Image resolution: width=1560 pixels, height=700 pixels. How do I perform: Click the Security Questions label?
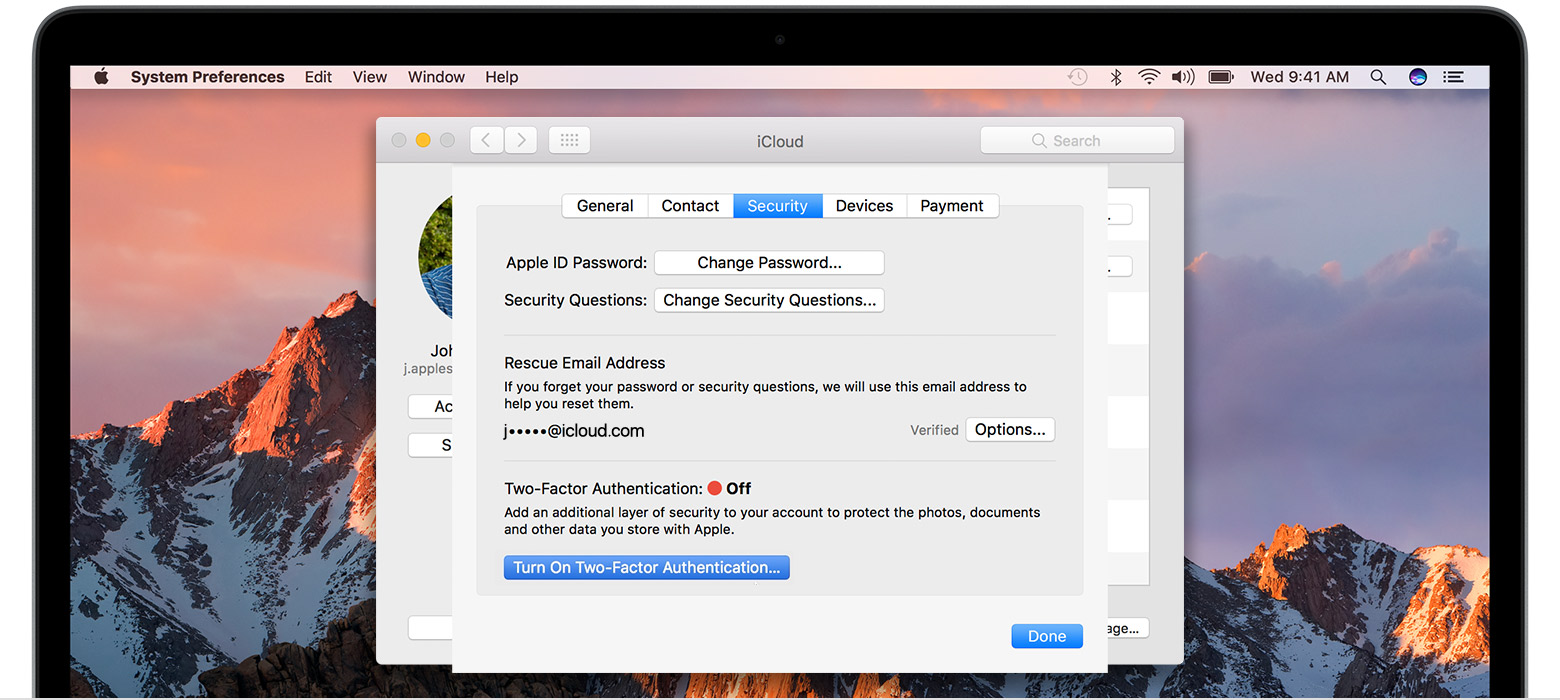(x=575, y=300)
